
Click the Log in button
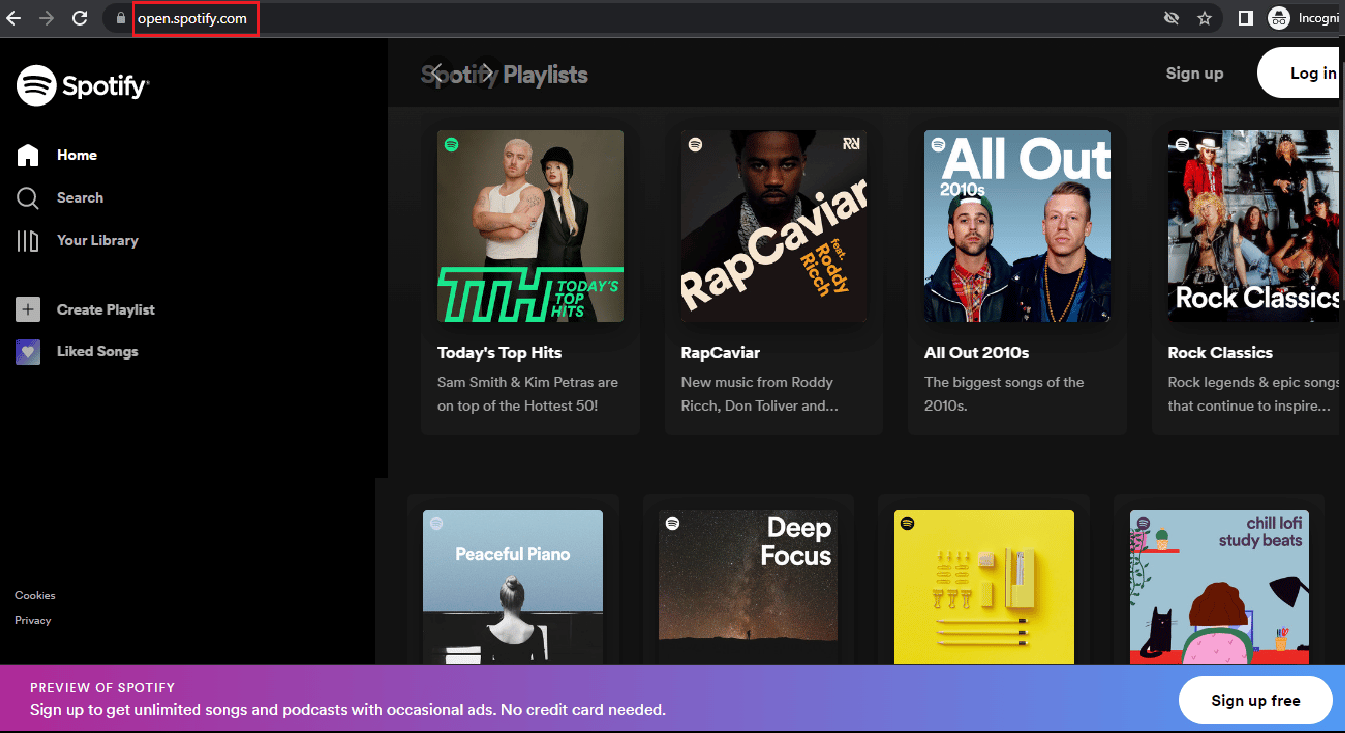1298,73
